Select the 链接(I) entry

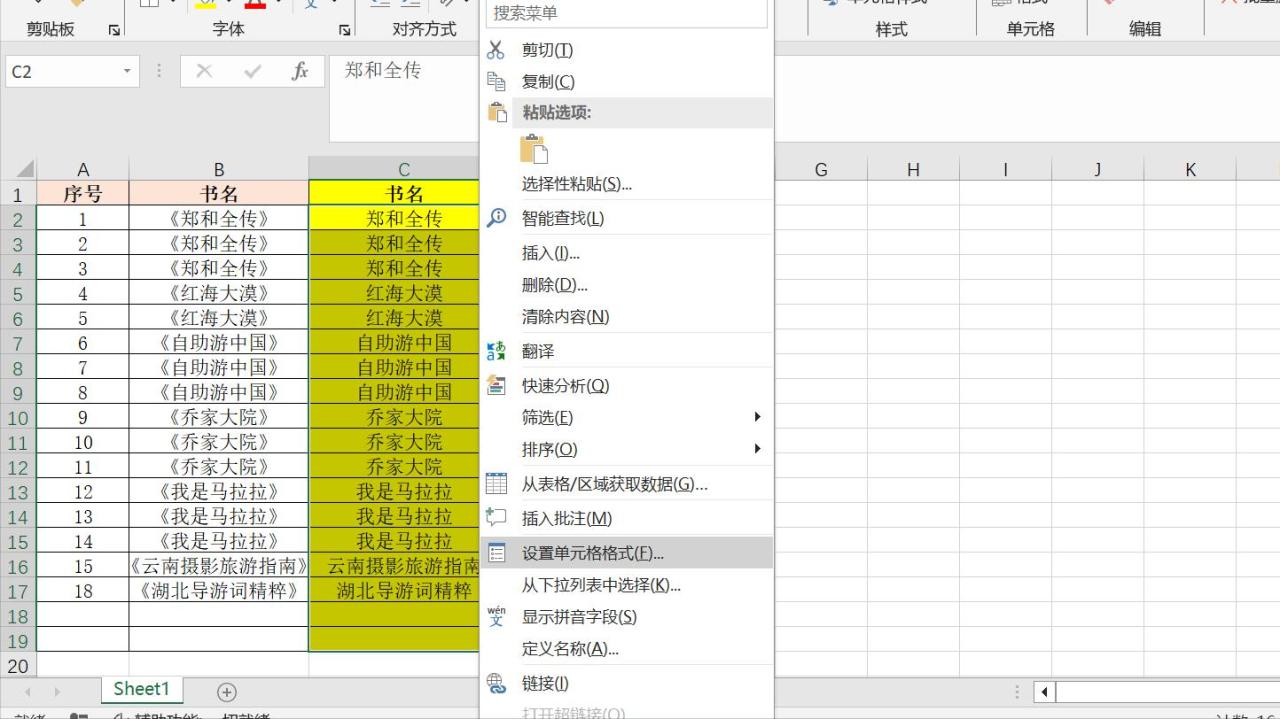626,683
